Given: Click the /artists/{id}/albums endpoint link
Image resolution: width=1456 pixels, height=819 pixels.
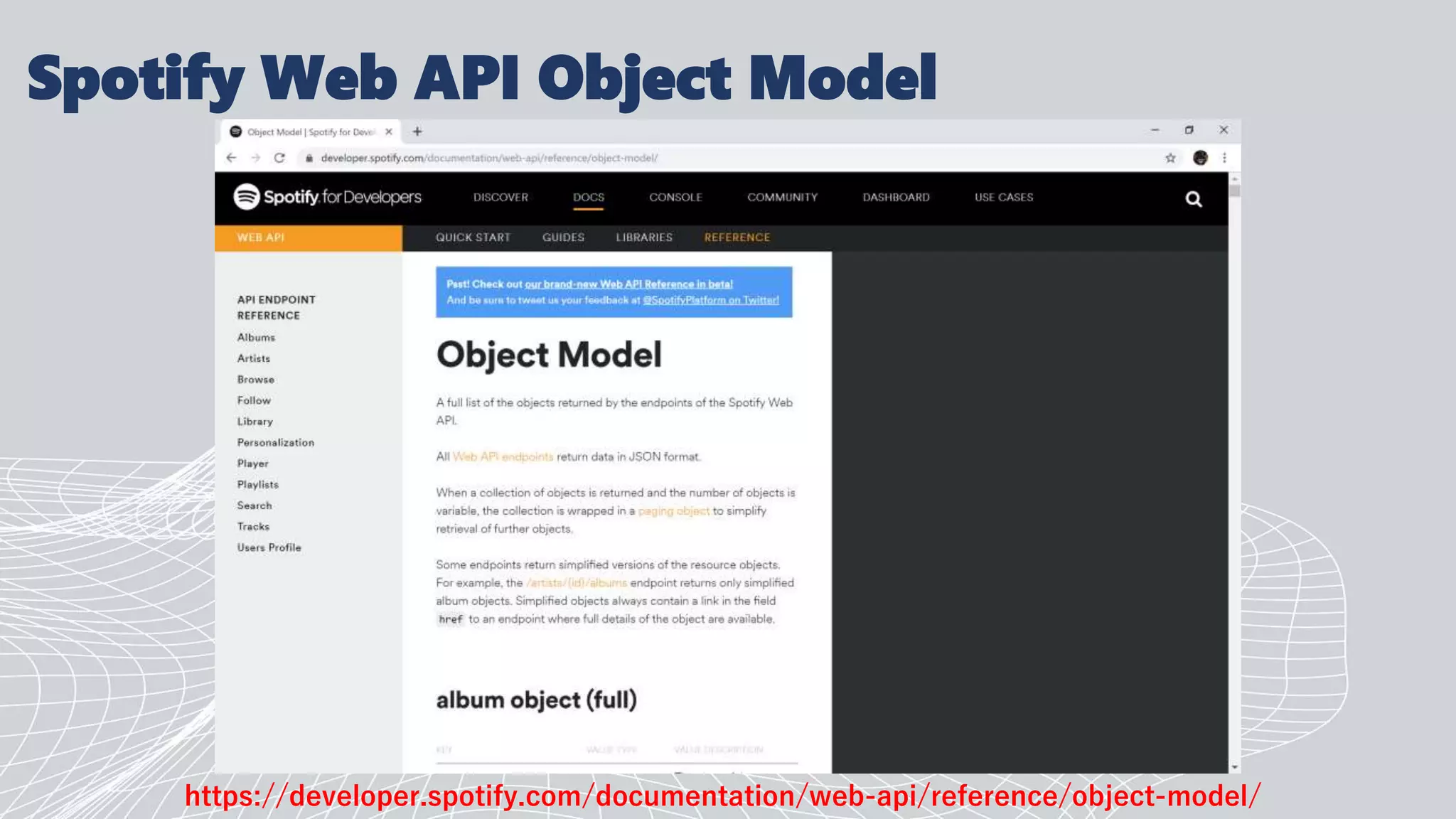Looking at the screenshot, I should (x=577, y=583).
